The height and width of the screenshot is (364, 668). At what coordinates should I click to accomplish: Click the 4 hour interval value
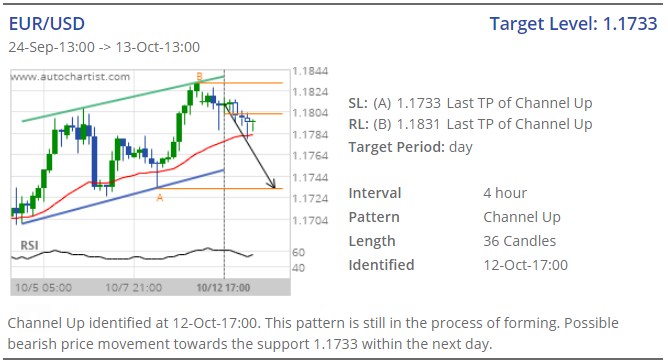(505, 193)
